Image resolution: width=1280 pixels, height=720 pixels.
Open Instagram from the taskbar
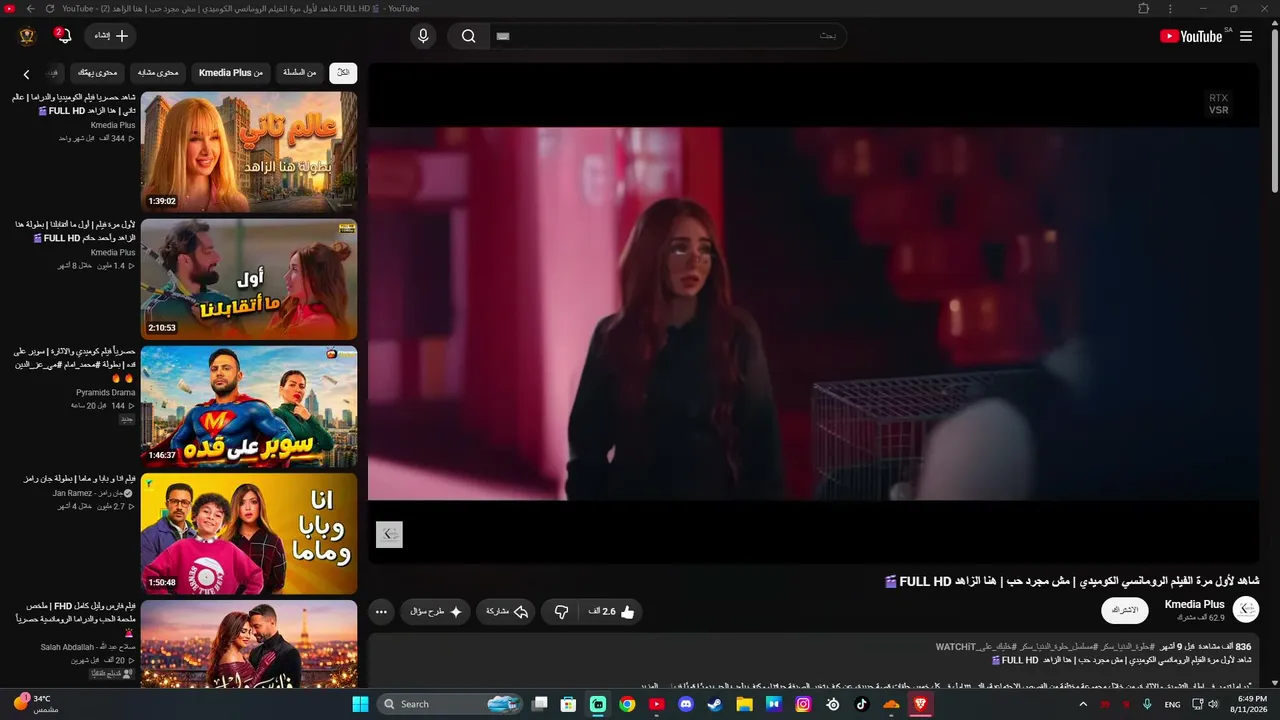[x=803, y=704]
